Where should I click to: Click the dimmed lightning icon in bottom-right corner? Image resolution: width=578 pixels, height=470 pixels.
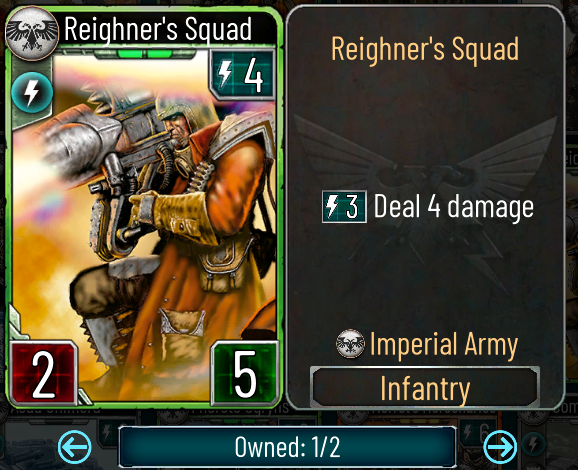point(533,443)
